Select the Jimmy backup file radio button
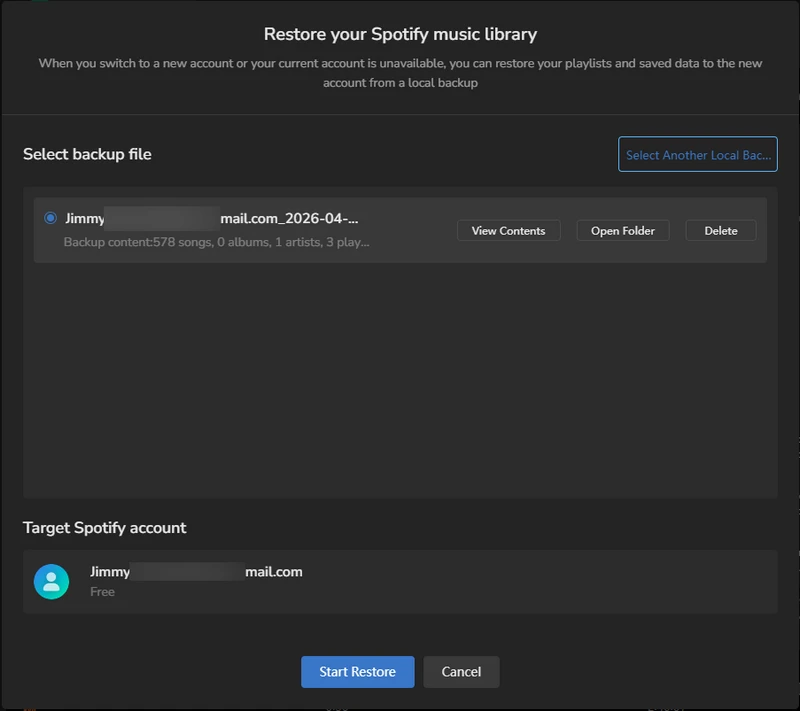 [x=50, y=218]
